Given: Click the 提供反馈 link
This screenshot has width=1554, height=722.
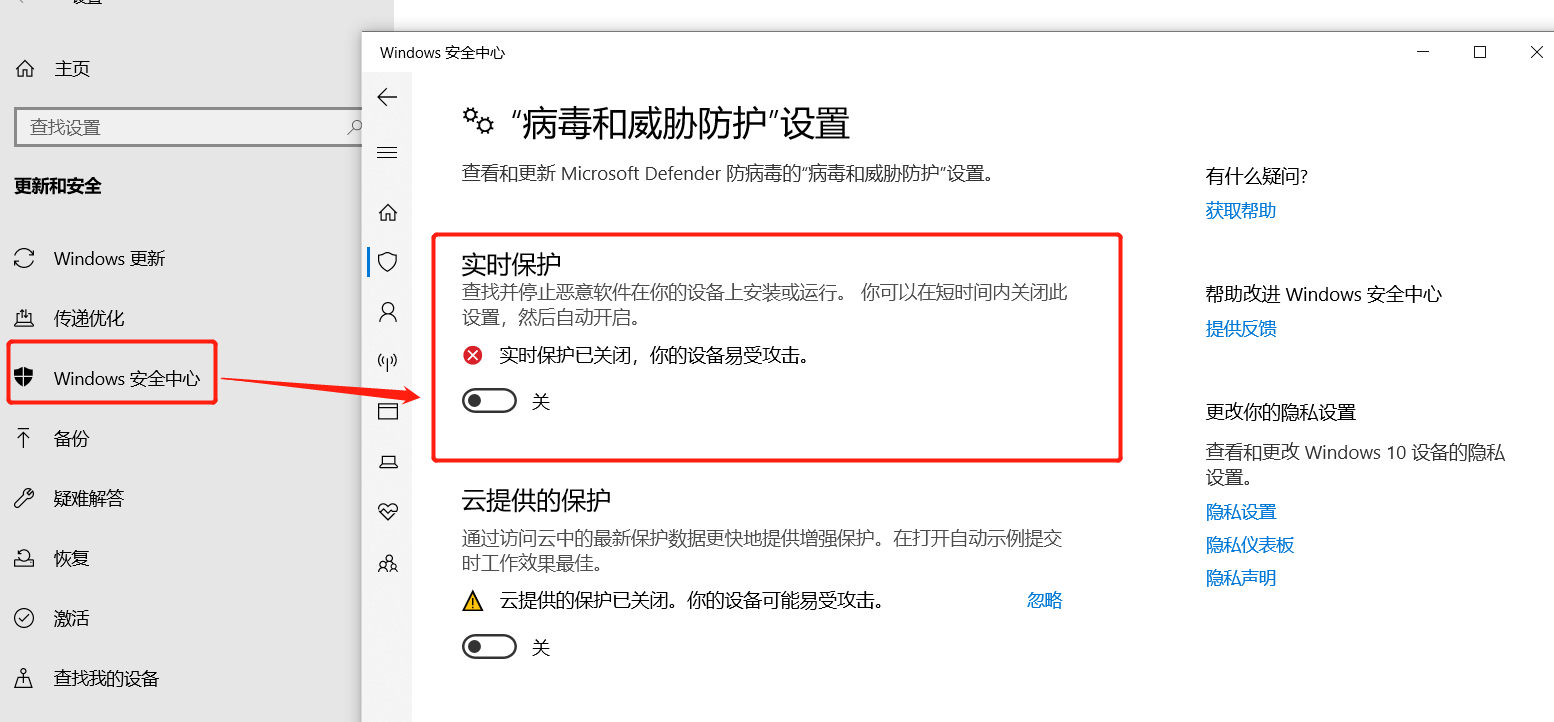Looking at the screenshot, I should (1241, 329).
